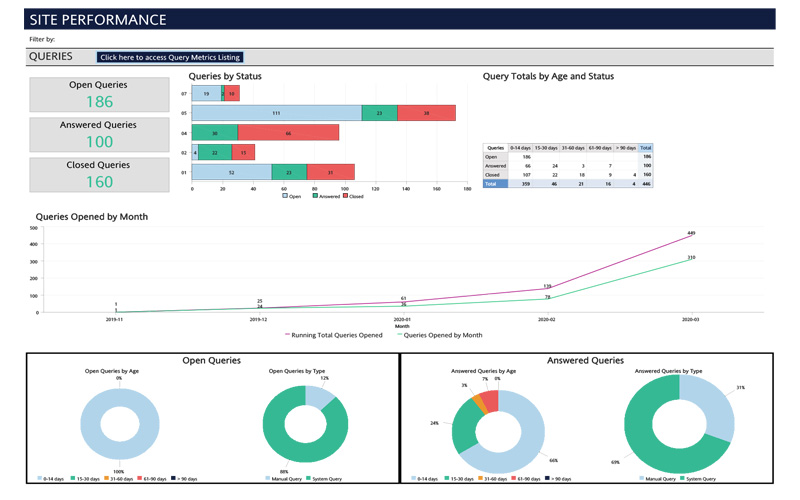Toggle Running Total Queries Opened legend item
Screen dimensions: 800x500
[x=335, y=335]
